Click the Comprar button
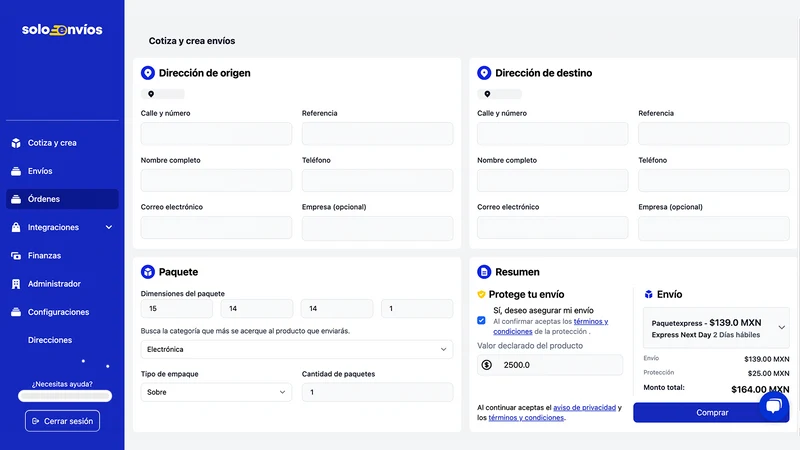This screenshot has width=800, height=450. (x=711, y=412)
